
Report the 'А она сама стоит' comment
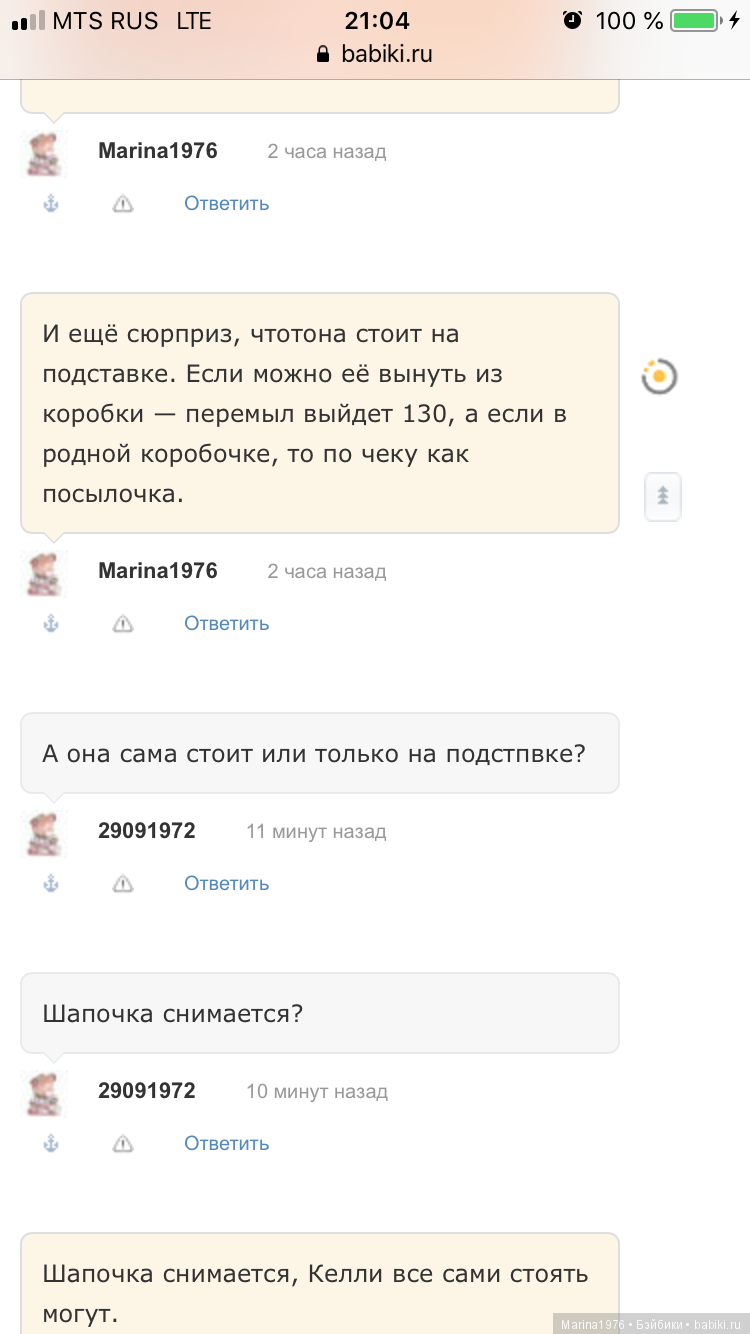click(x=122, y=883)
